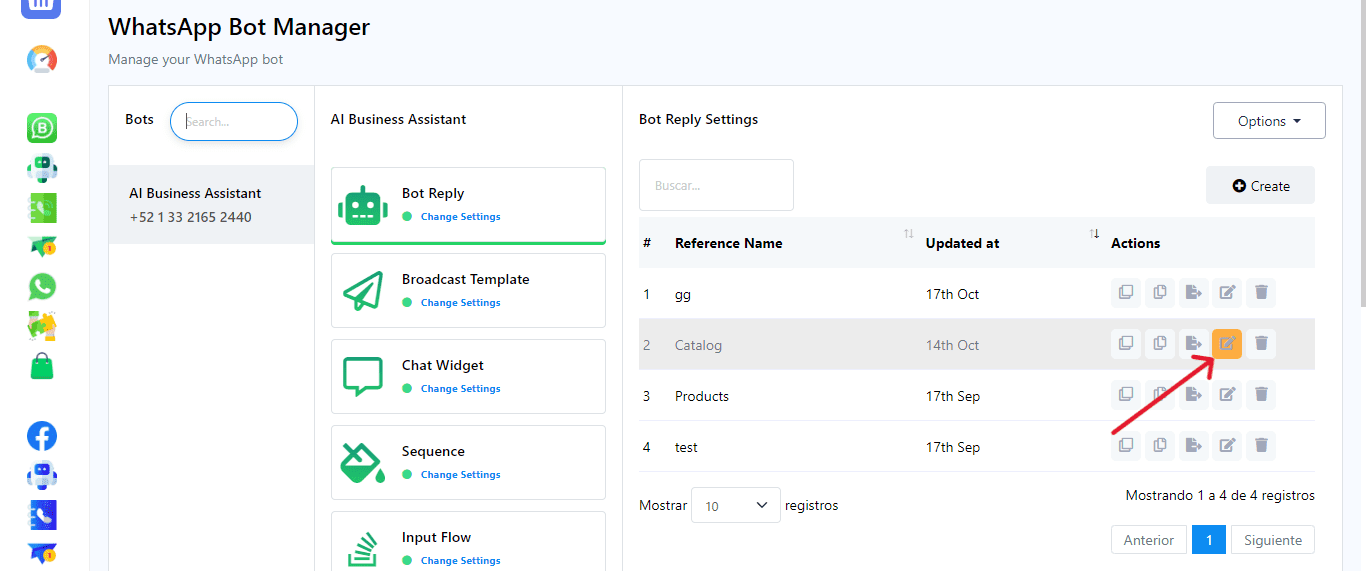
Task: Click the WhatsApp Business icon in sidebar
Action: [42, 128]
